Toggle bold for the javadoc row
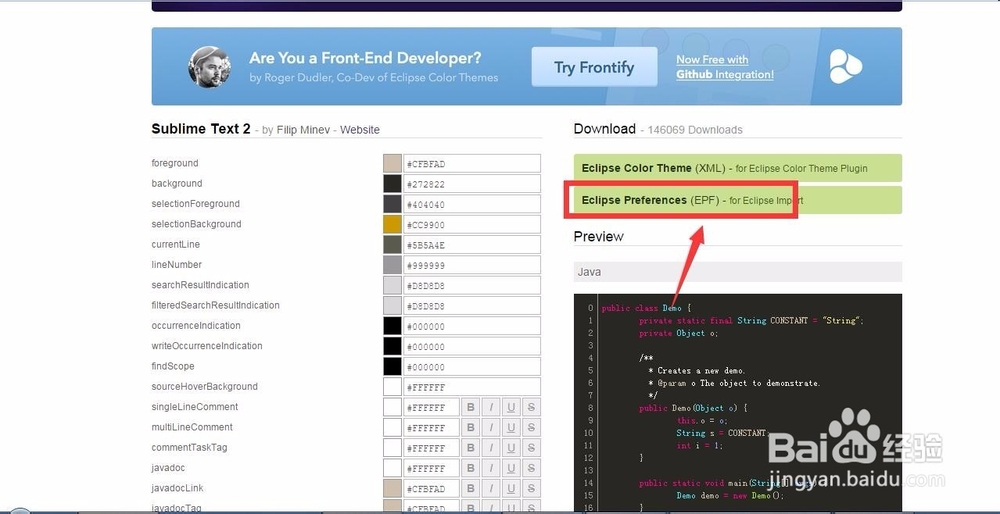 [471, 468]
